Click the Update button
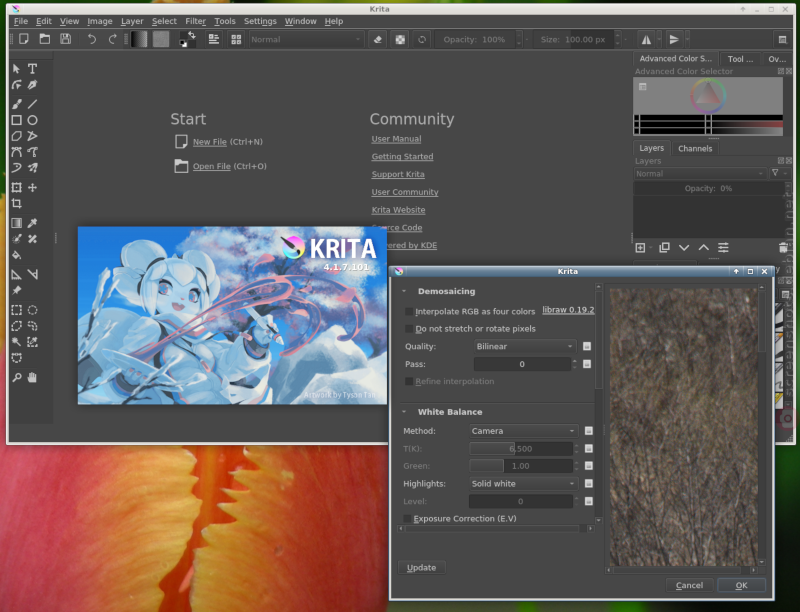 pyautogui.click(x=421, y=568)
